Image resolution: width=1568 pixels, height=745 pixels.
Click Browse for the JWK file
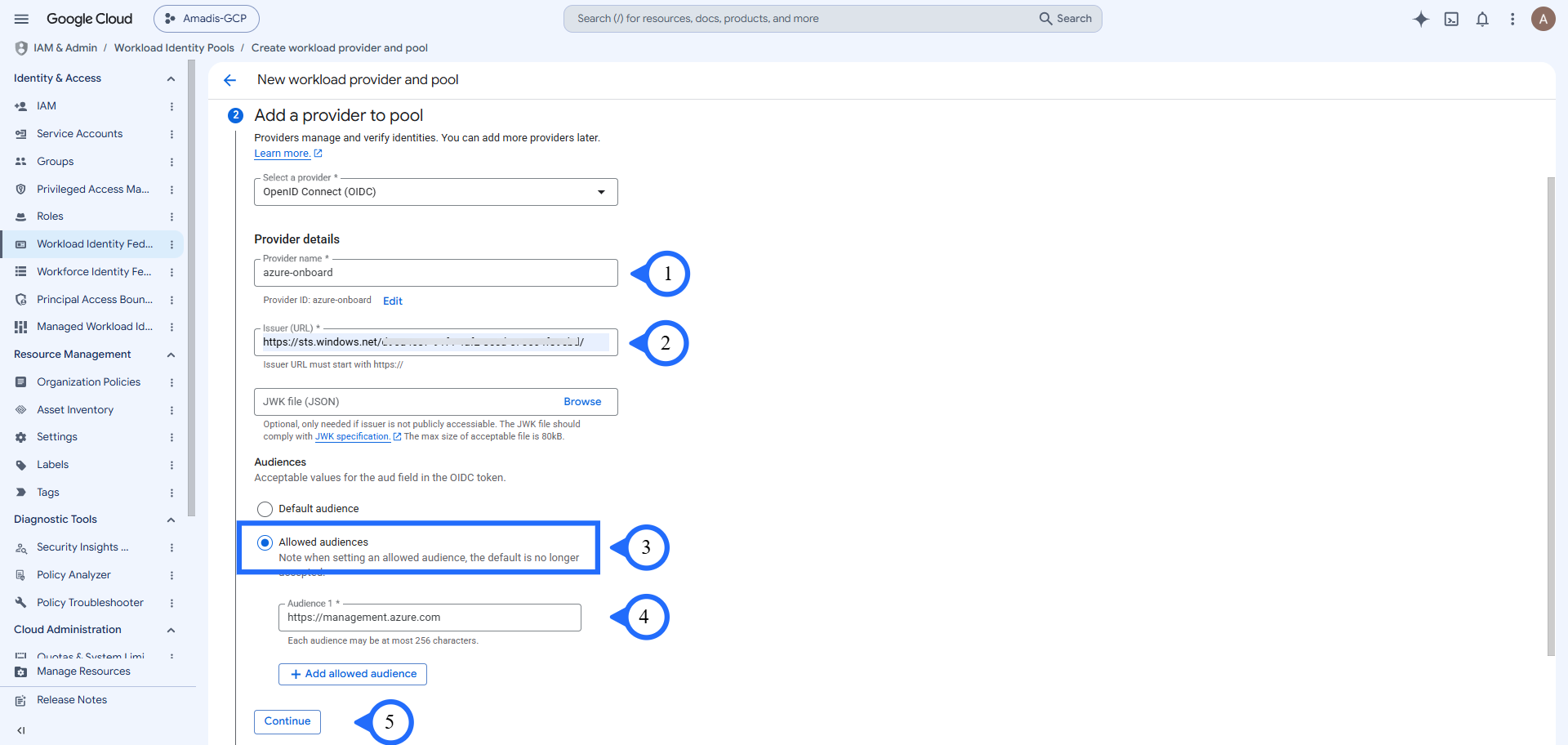pyautogui.click(x=582, y=402)
